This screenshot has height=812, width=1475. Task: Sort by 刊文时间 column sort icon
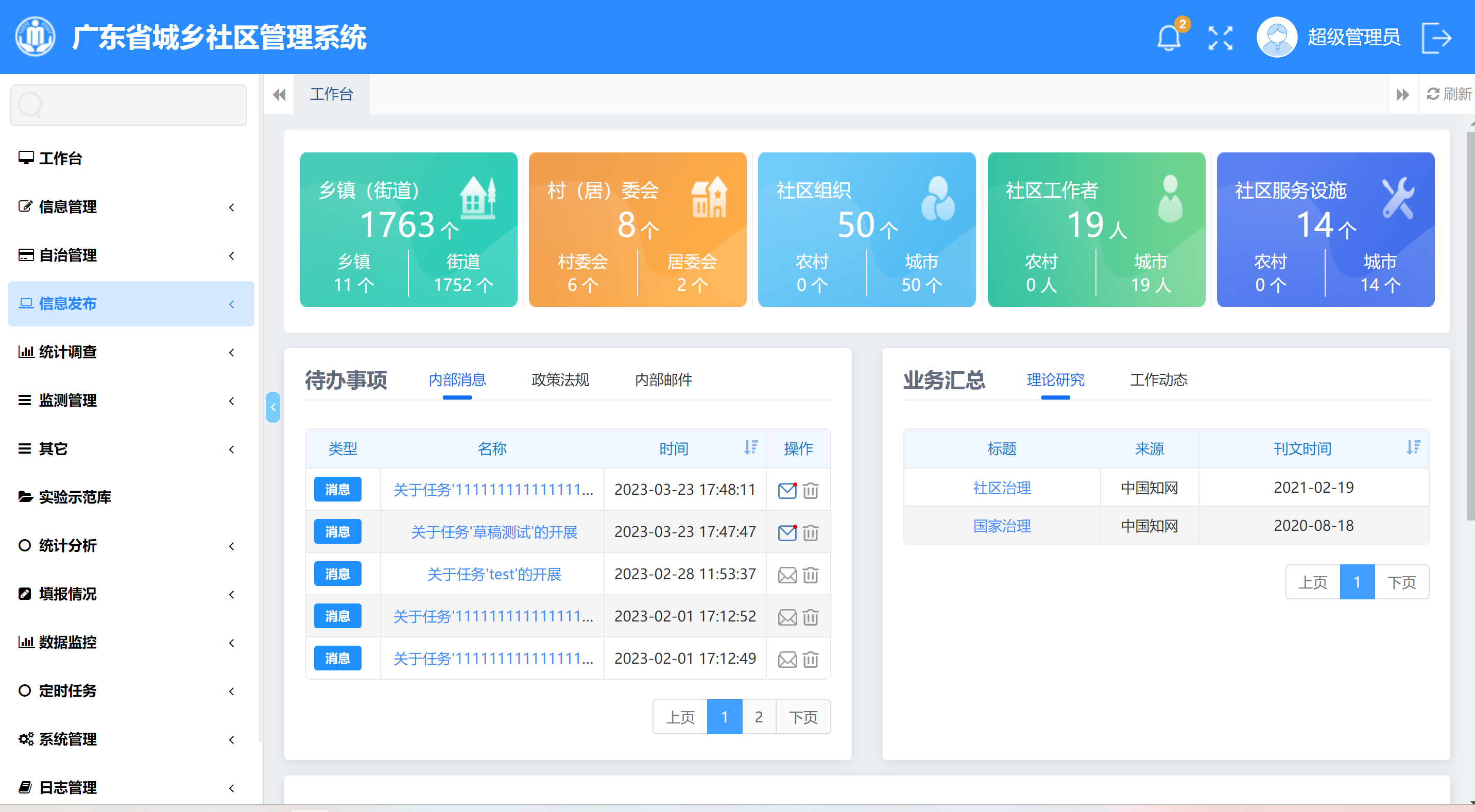coord(1413,447)
